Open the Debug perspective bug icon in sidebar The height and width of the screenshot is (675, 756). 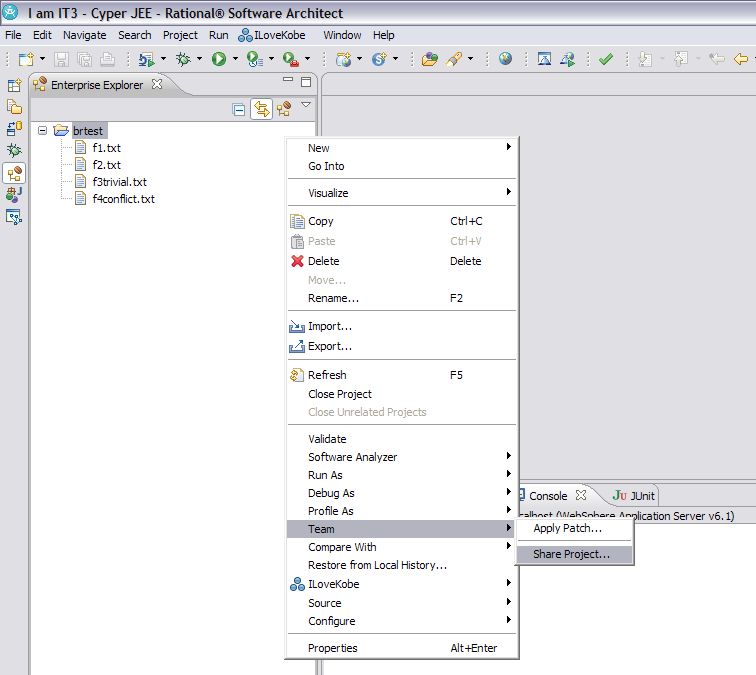pos(14,151)
